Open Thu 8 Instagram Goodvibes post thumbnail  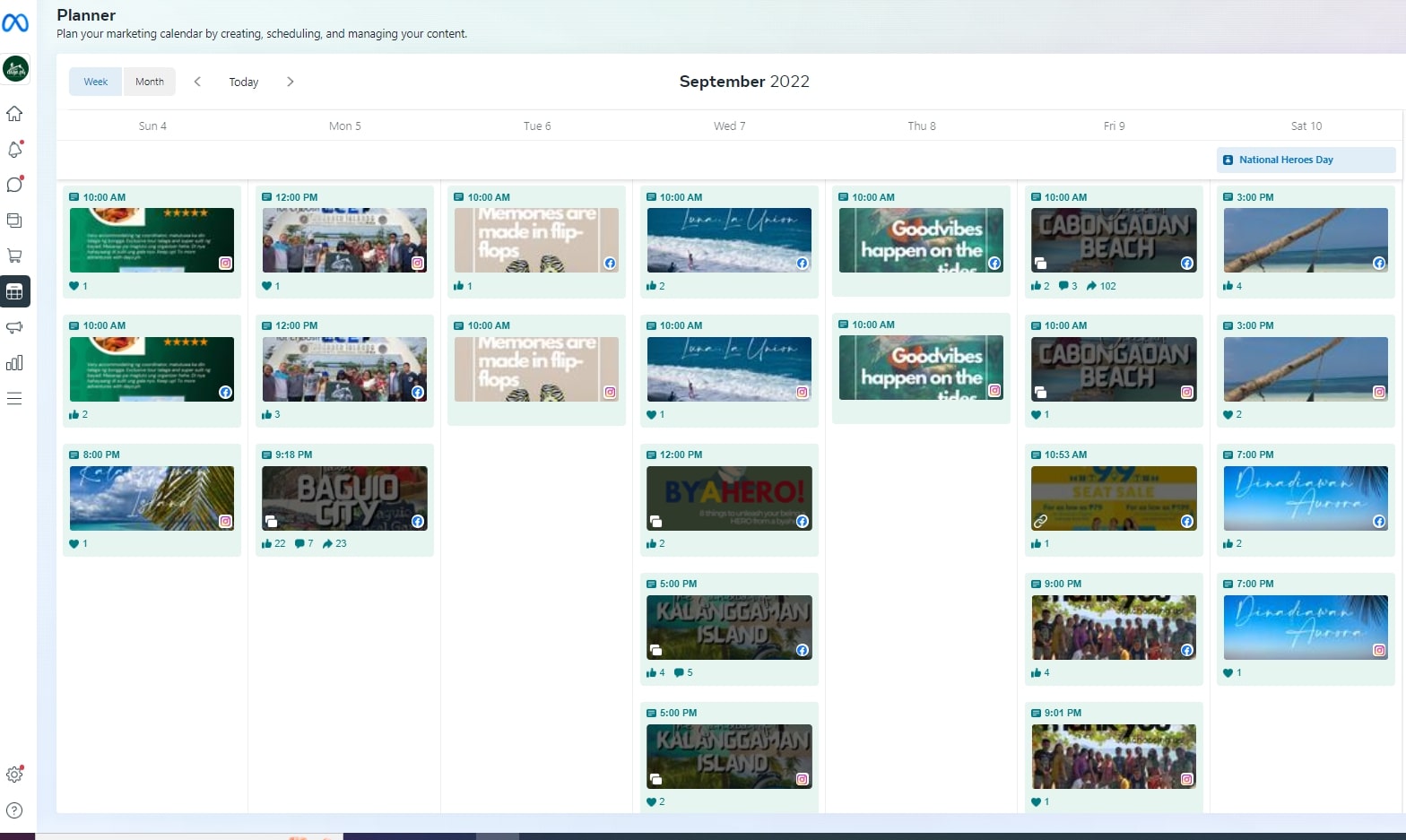(921, 368)
